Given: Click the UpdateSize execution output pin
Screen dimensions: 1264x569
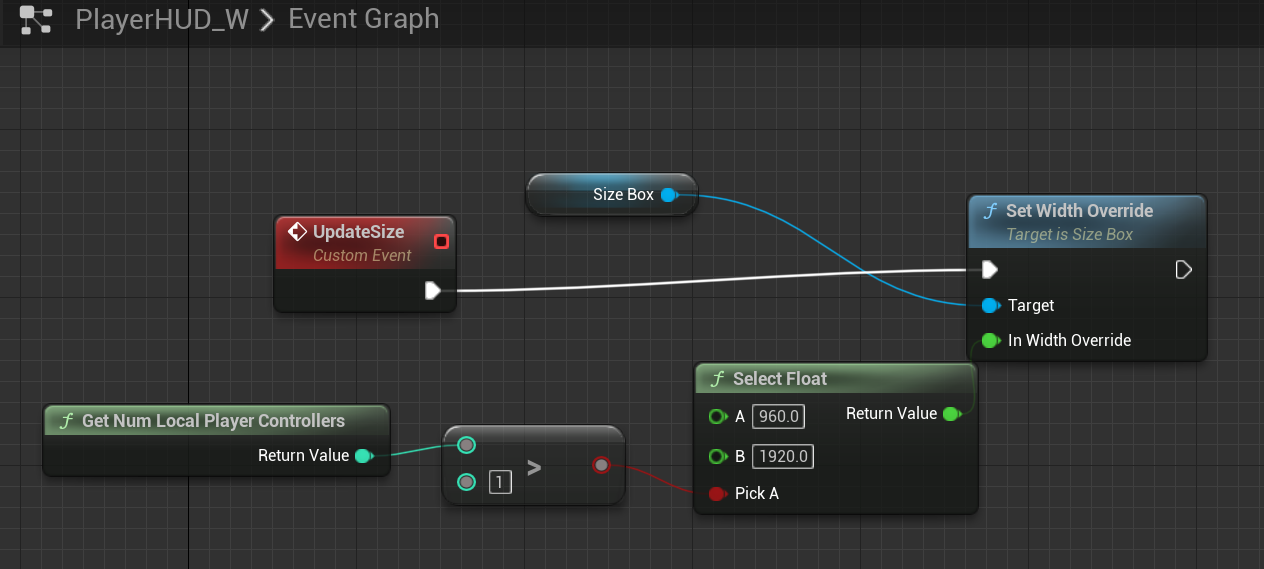Looking at the screenshot, I should pos(432,290).
